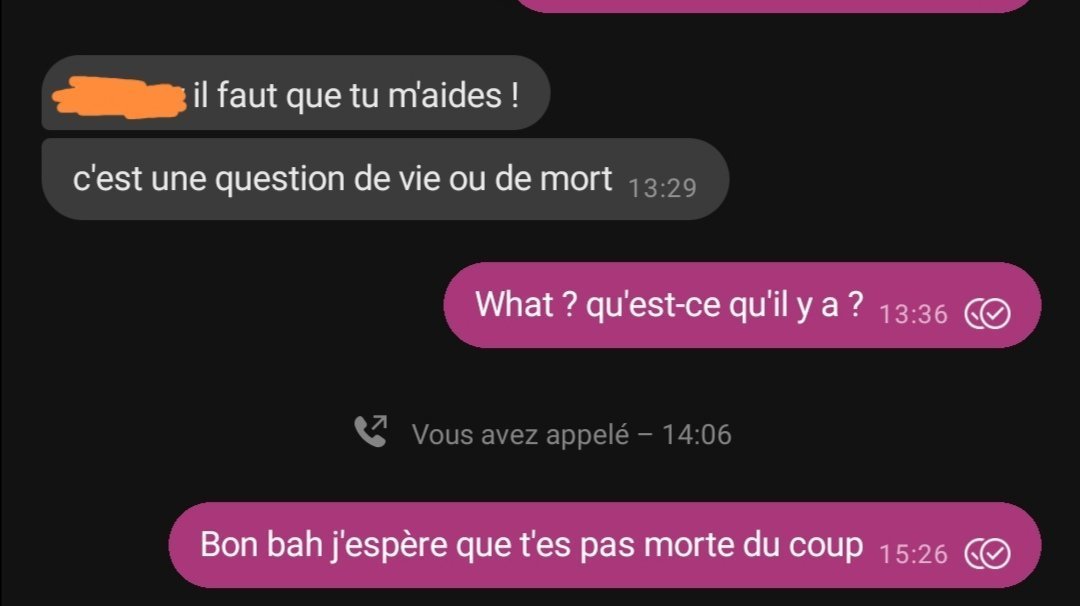Tap the outgoing call phone icon
The image size is (1080, 606).
371,432
